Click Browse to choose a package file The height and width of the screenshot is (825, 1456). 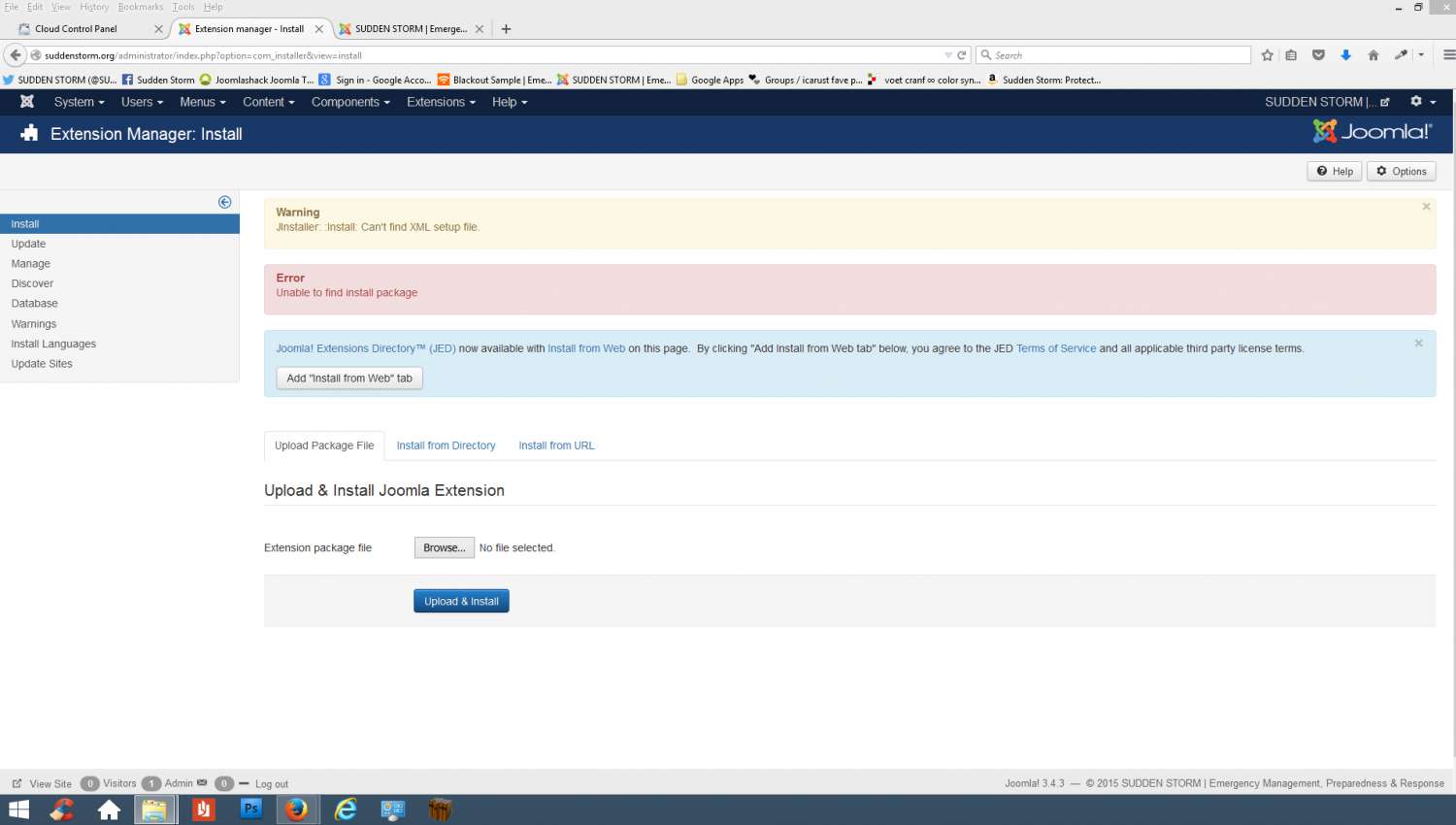444,547
